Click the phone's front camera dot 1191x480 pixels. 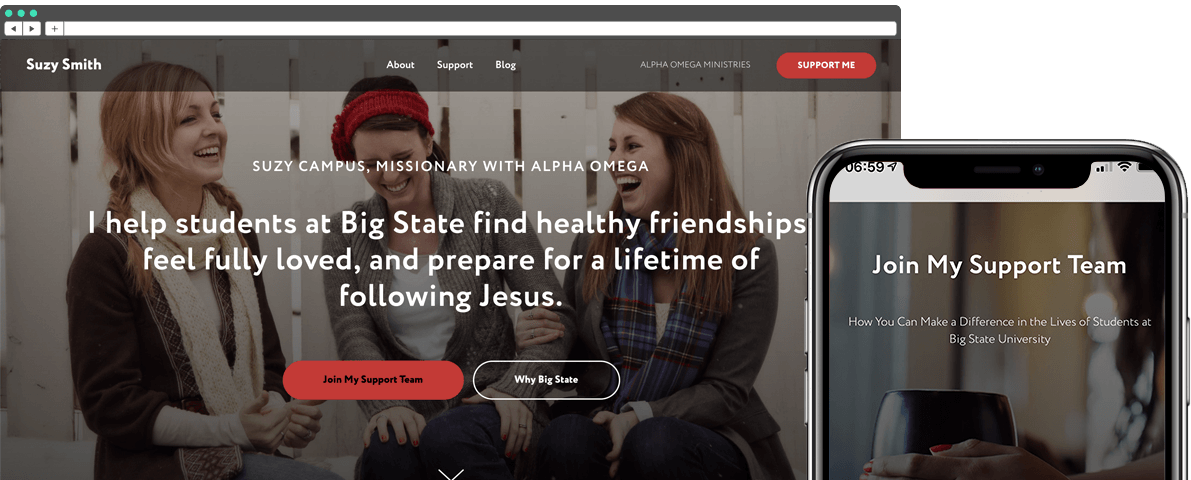pyautogui.click(x=1038, y=170)
